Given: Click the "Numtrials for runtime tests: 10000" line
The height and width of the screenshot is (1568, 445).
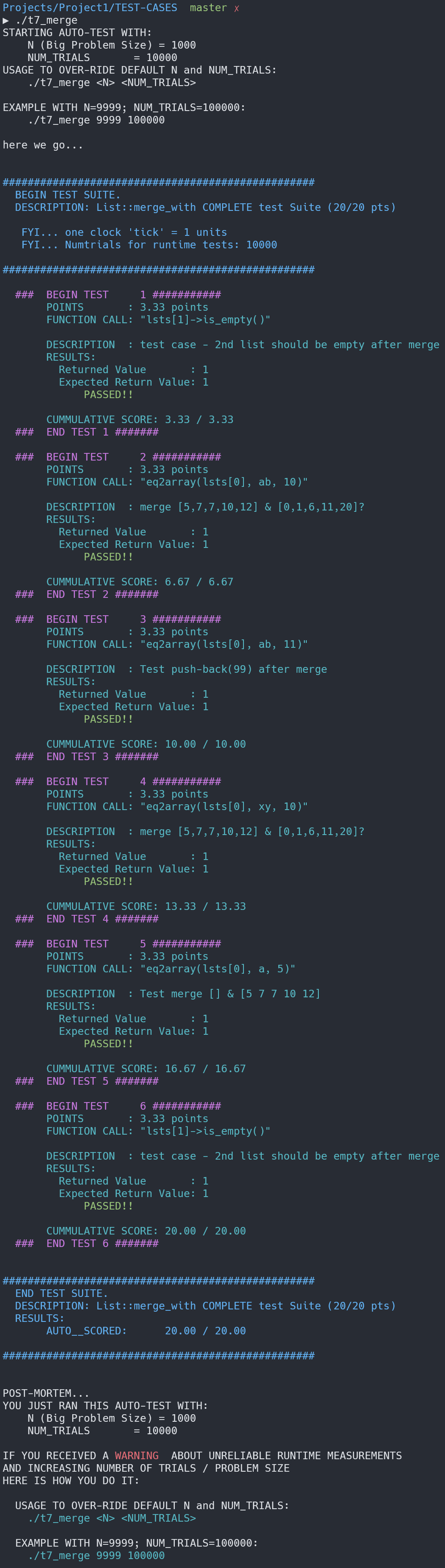Looking at the screenshot, I should point(149,245).
